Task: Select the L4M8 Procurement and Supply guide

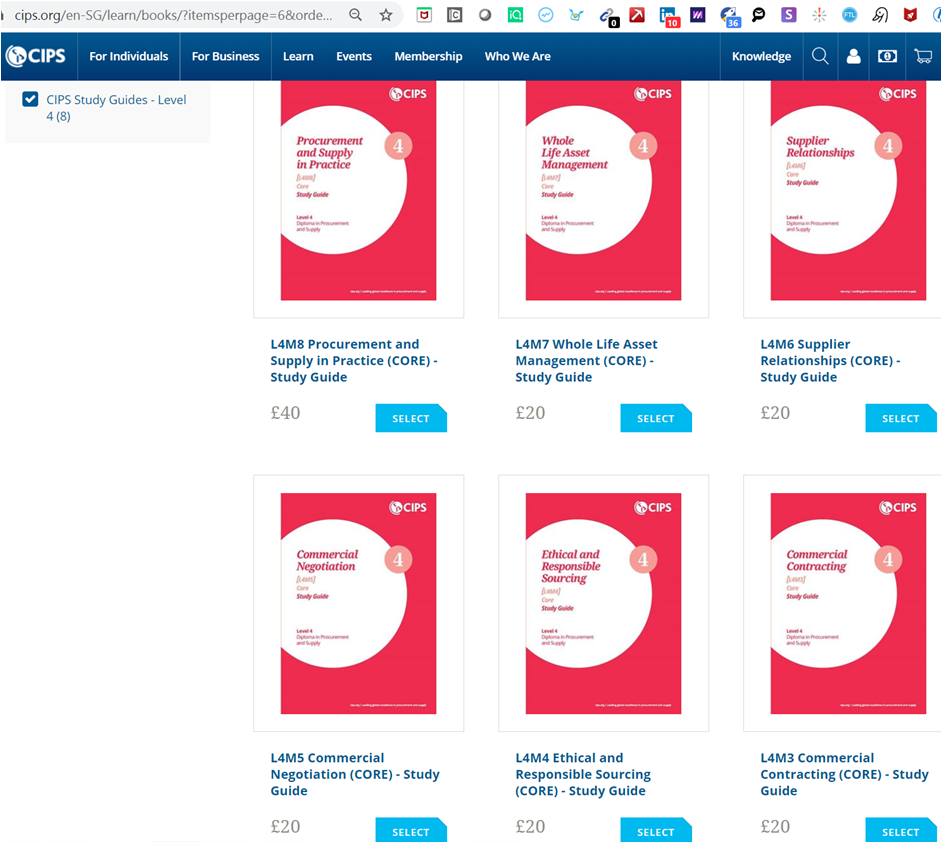Action: click(411, 419)
